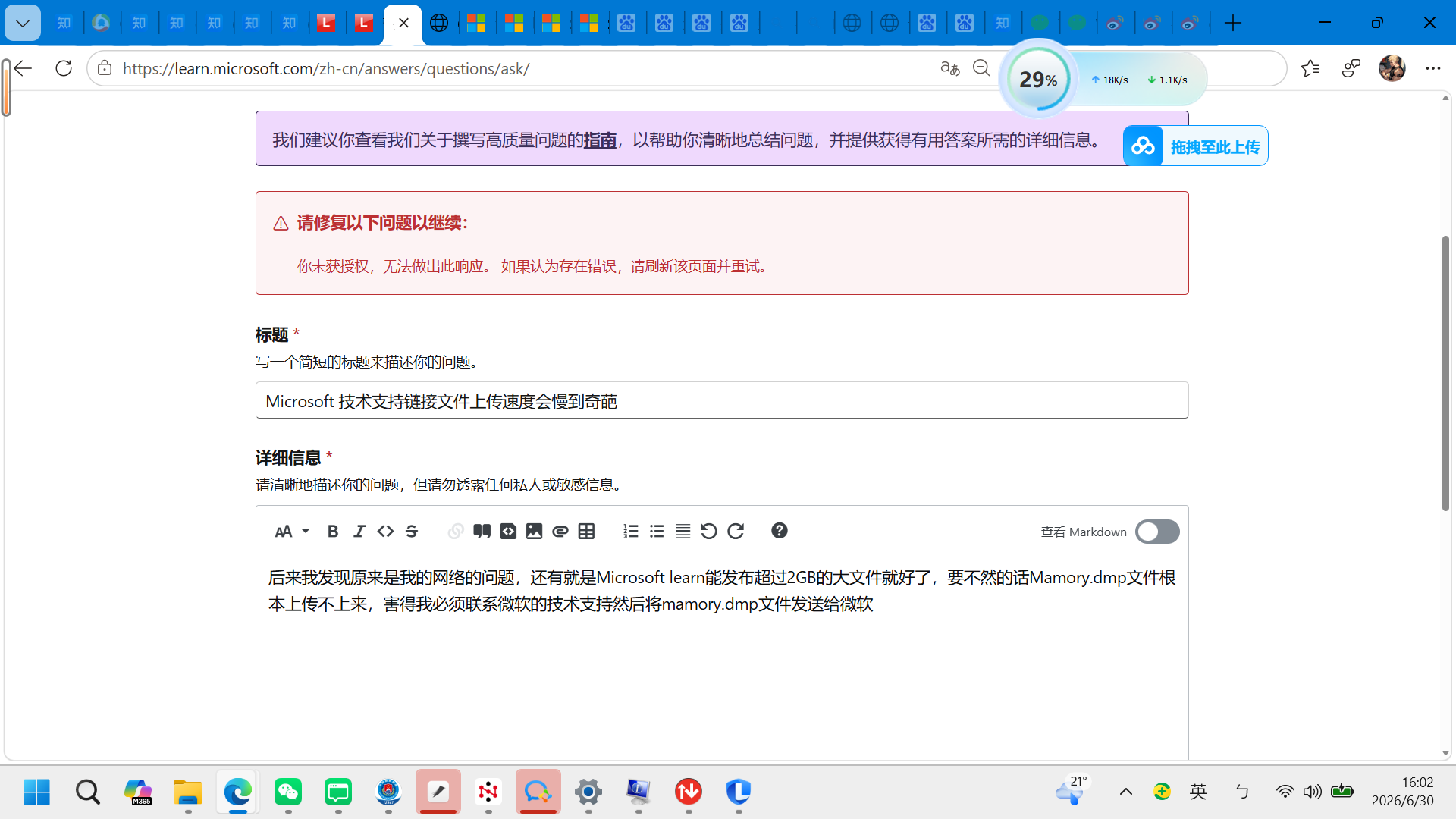This screenshot has height=819, width=1456.
Task: Open the browser favorites star icon
Action: point(1310,68)
